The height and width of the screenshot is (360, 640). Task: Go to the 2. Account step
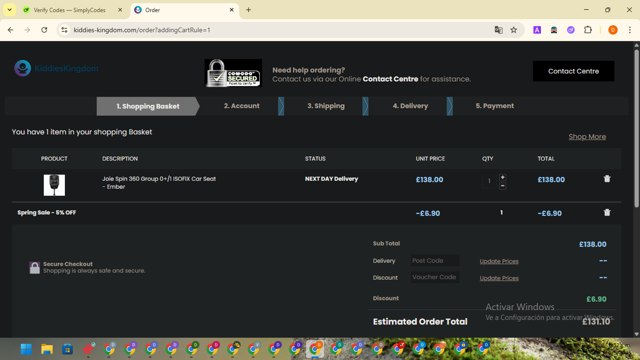tap(242, 106)
